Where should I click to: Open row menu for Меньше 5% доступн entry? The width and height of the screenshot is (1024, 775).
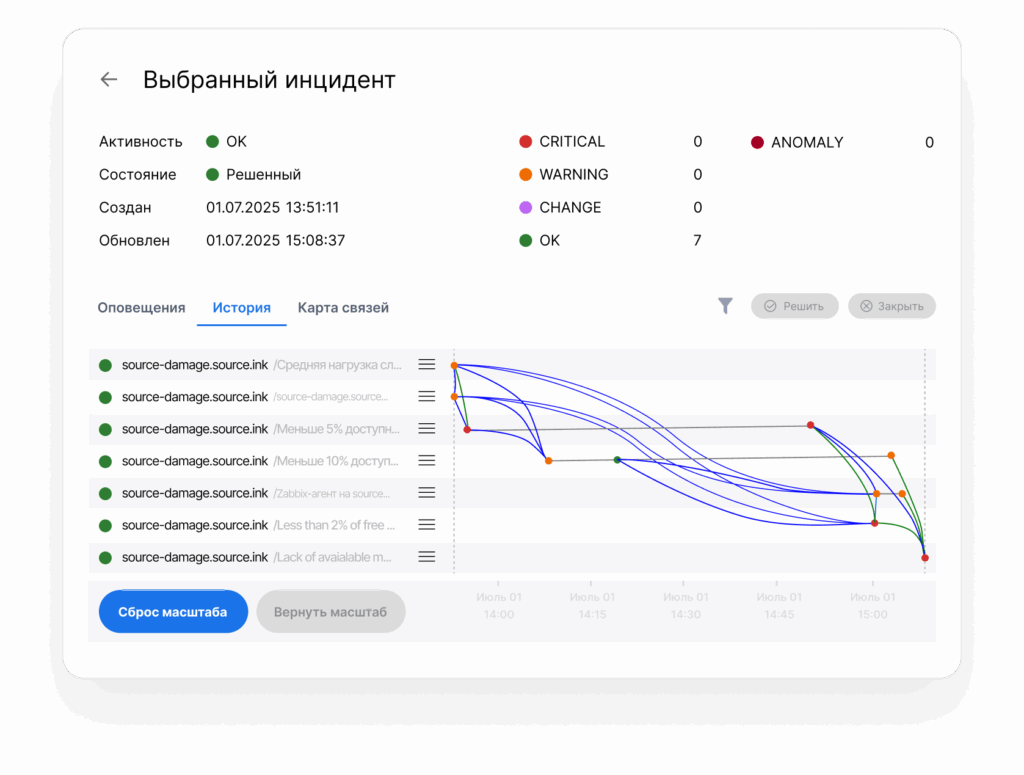[427, 428]
